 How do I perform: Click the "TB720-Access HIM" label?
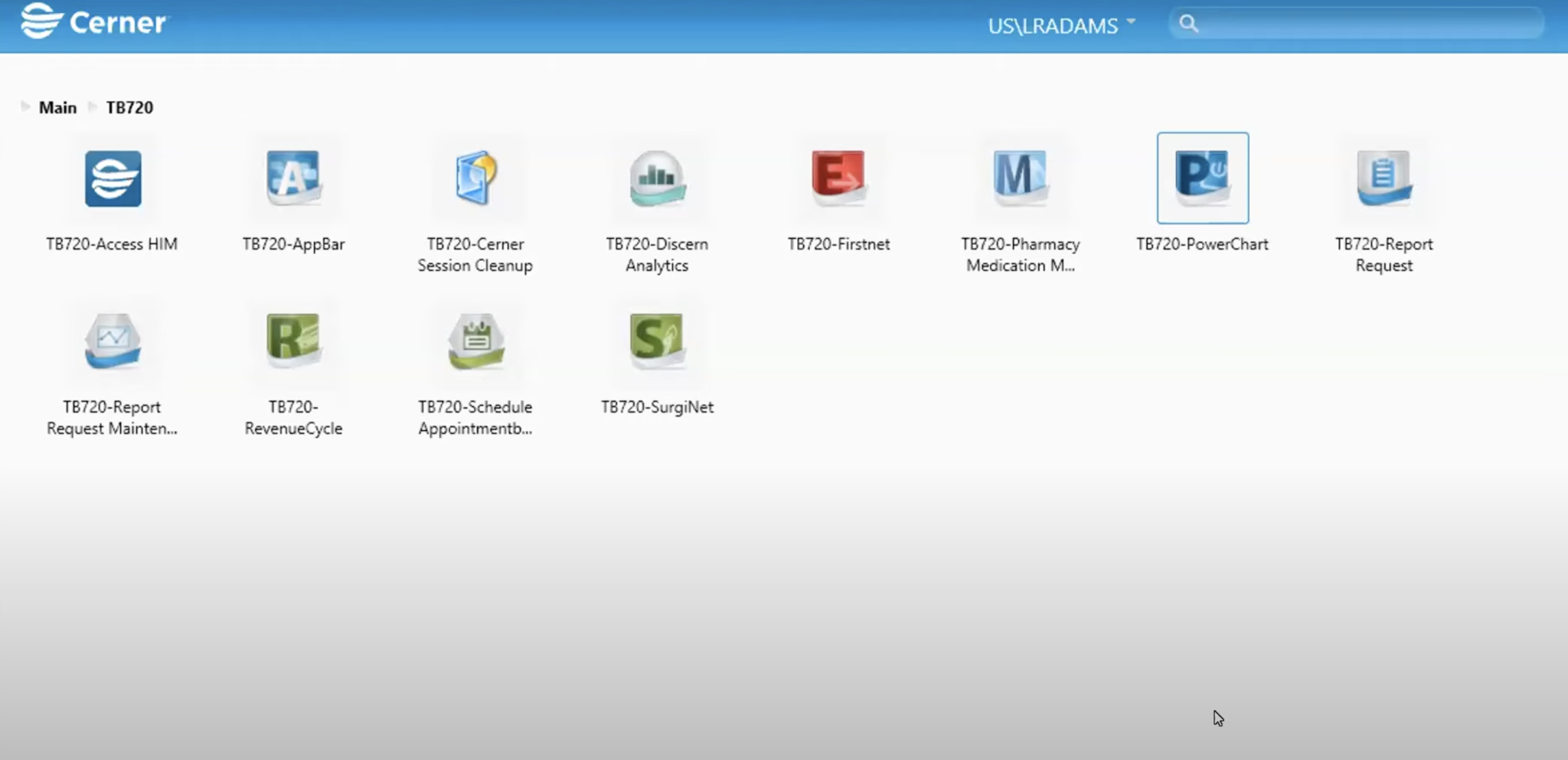(112, 244)
